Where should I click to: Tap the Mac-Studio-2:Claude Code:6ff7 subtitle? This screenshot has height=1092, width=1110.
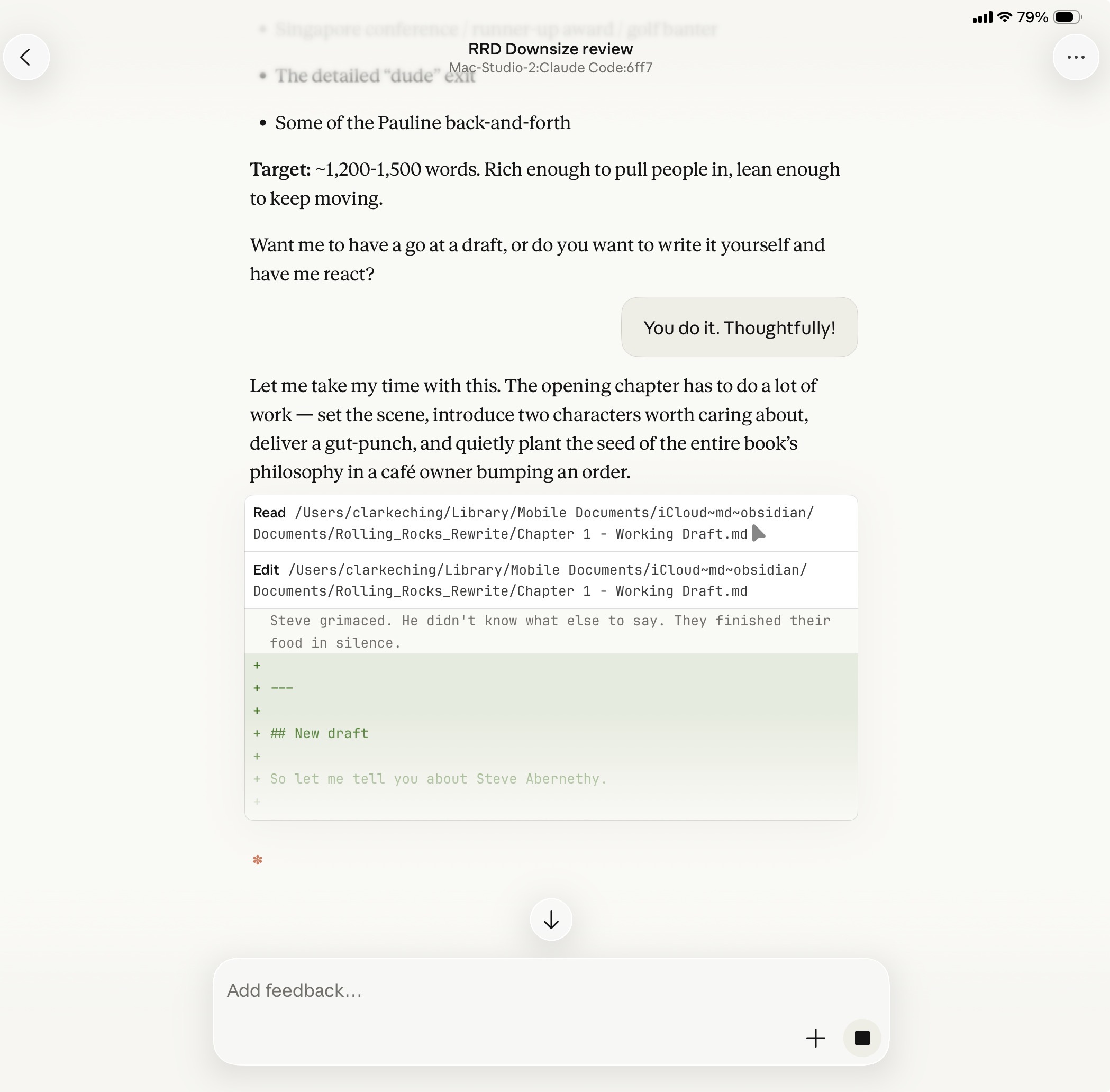pos(550,68)
